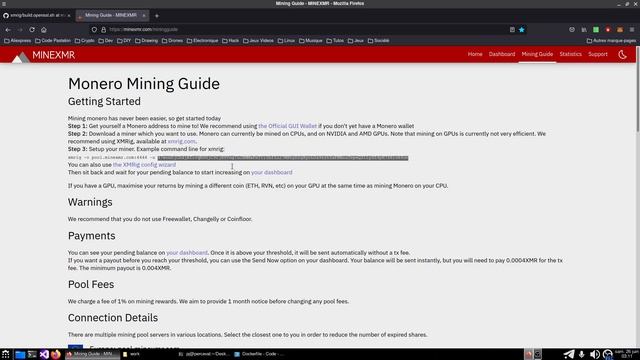The height and width of the screenshot is (360, 640).
Task: Open the Crypto bookmark folder
Action: tap(84, 41)
